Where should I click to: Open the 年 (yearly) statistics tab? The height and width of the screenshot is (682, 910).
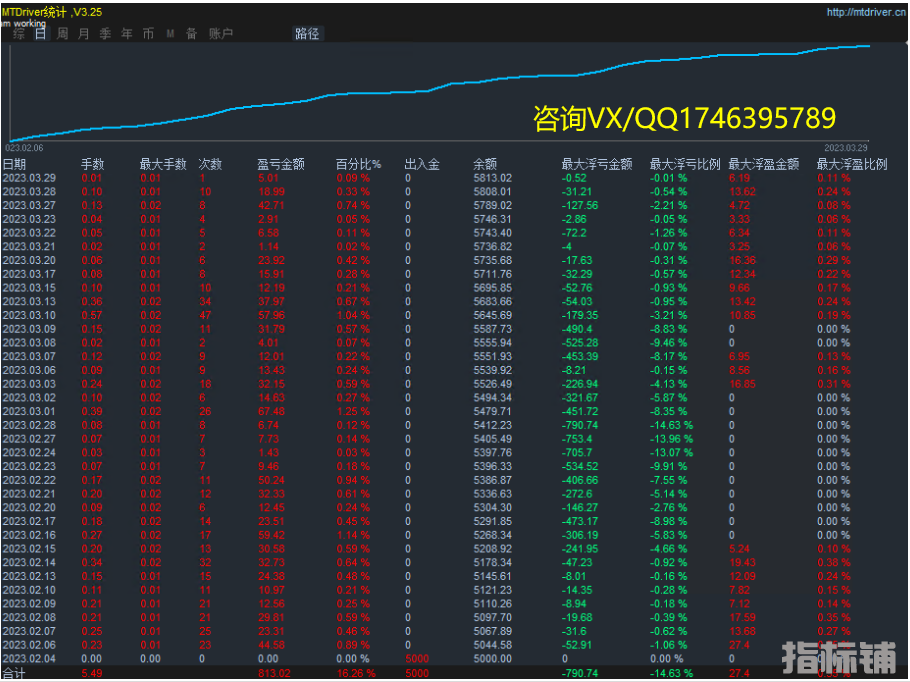126,34
